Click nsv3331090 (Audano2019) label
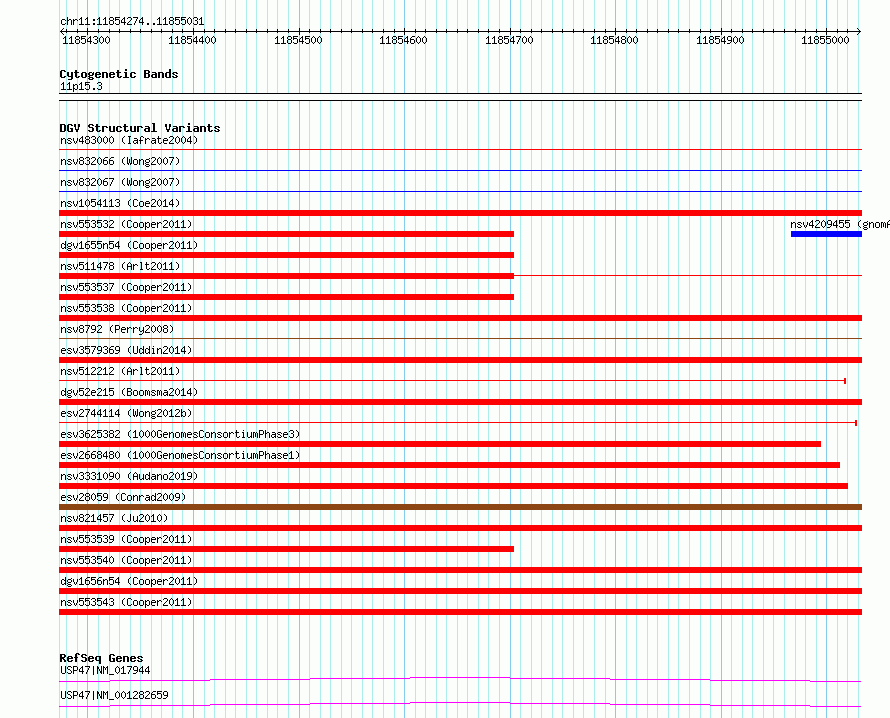Image resolution: width=890 pixels, height=718 pixels. click(x=129, y=476)
